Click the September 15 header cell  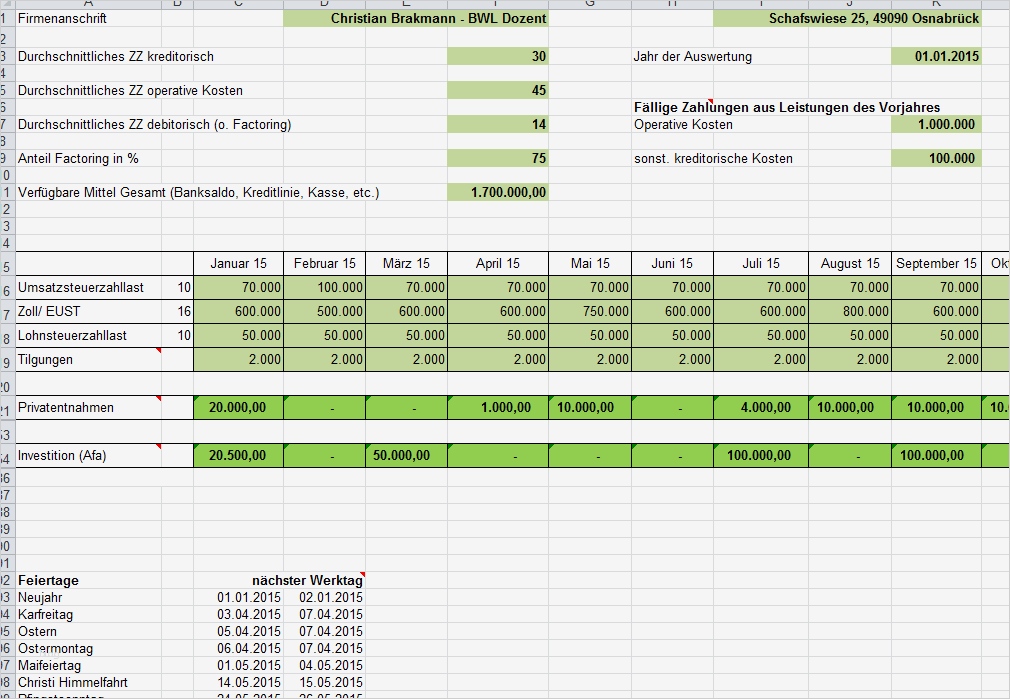point(936,263)
